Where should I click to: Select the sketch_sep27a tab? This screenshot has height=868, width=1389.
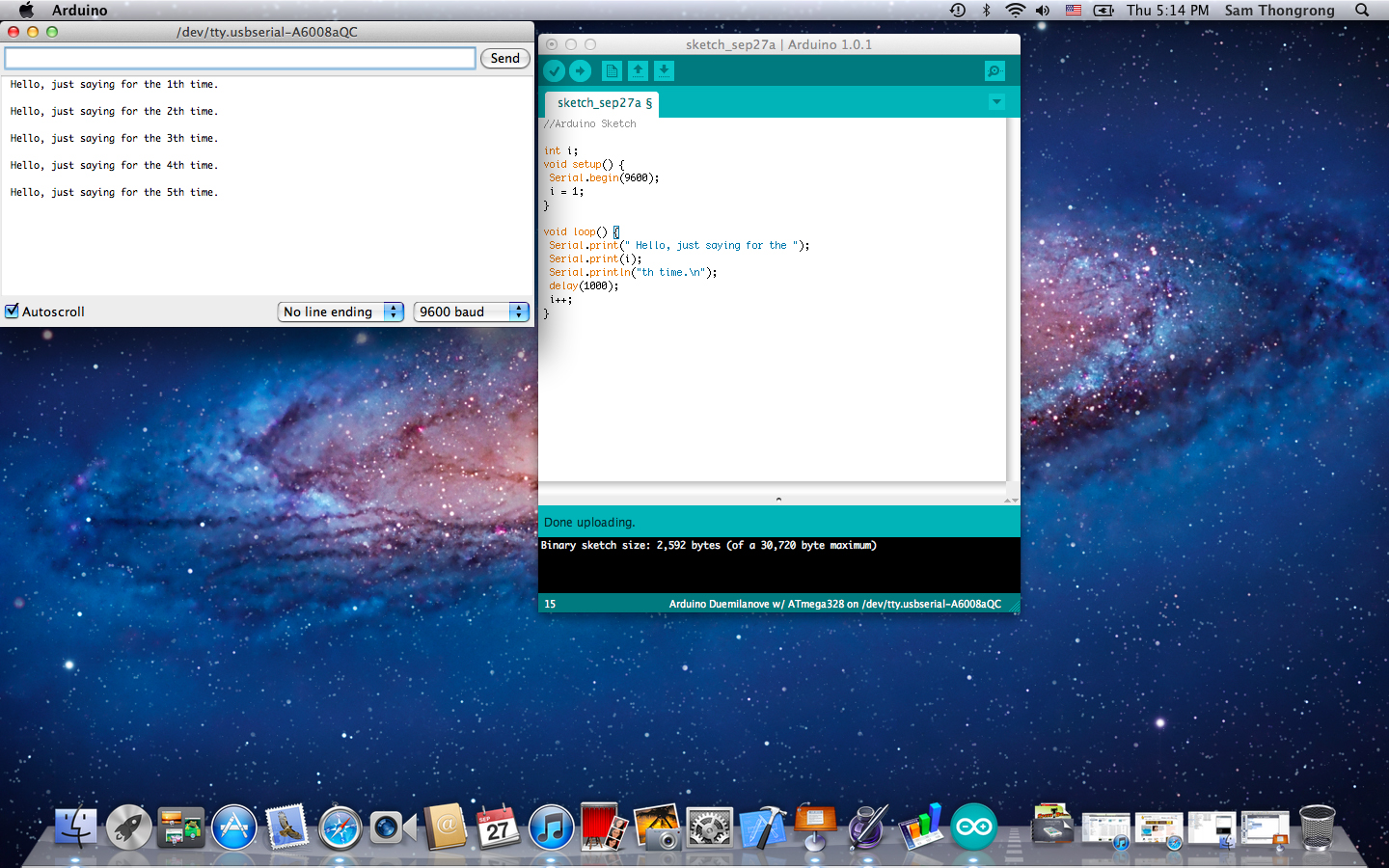click(x=604, y=103)
